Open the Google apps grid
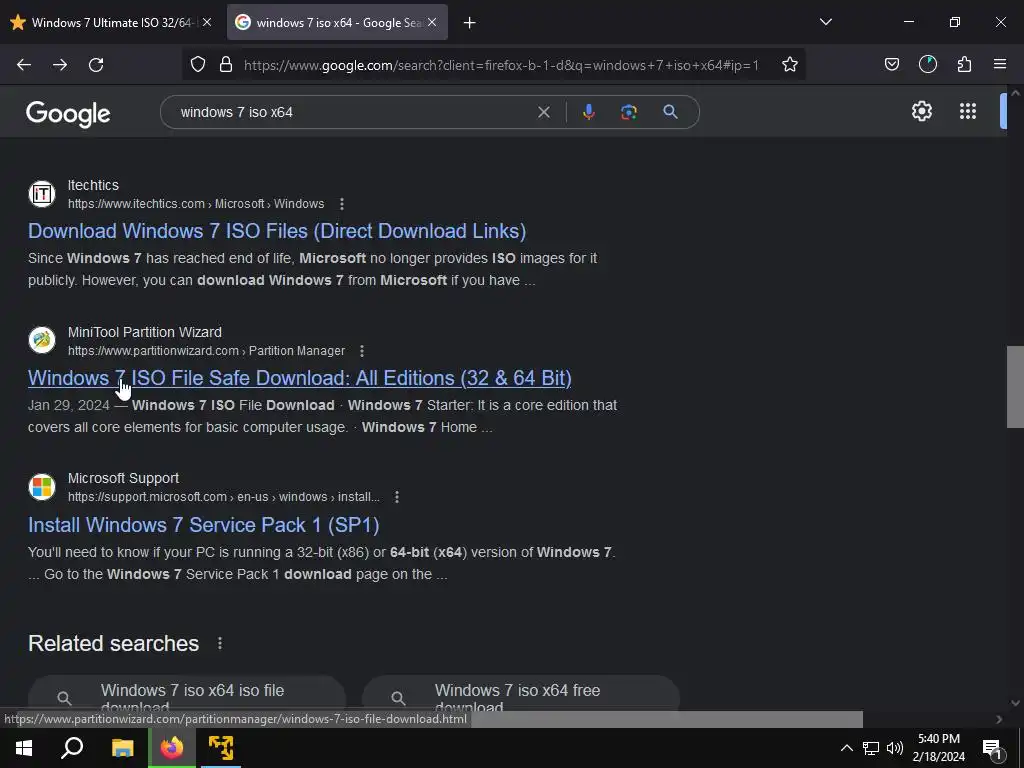The width and height of the screenshot is (1024, 768). [x=968, y=111]
